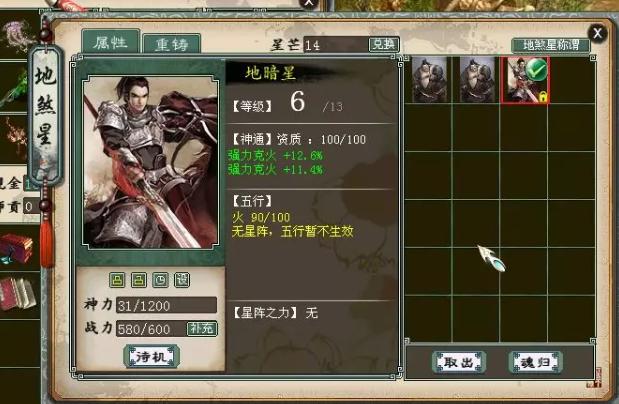This screenshot has height=404, width=619.
Task: Click the 魂归 soul return button
Action: (x=535, y=362)
